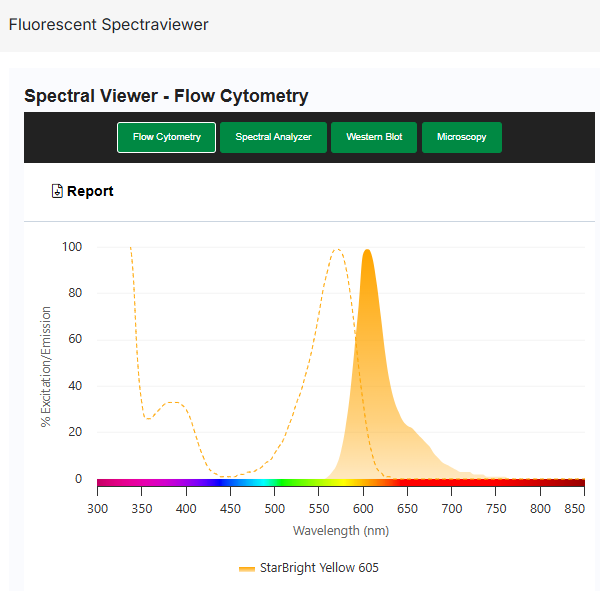Toggle the StarBright Yellow 605 legend label
Screen dimensions: 600x591
point(319,568)
